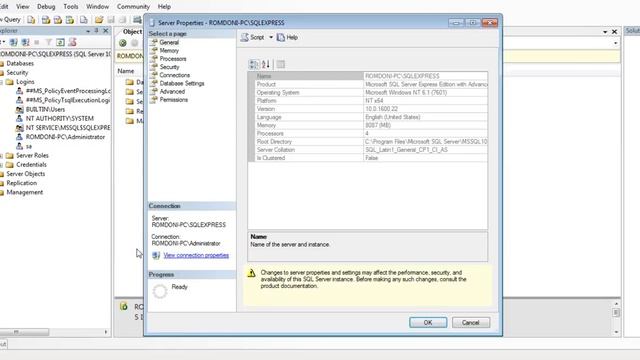Screen dimensions: 640x360
Task: Open the Tools menu
Action: click(x=71, y=7)
